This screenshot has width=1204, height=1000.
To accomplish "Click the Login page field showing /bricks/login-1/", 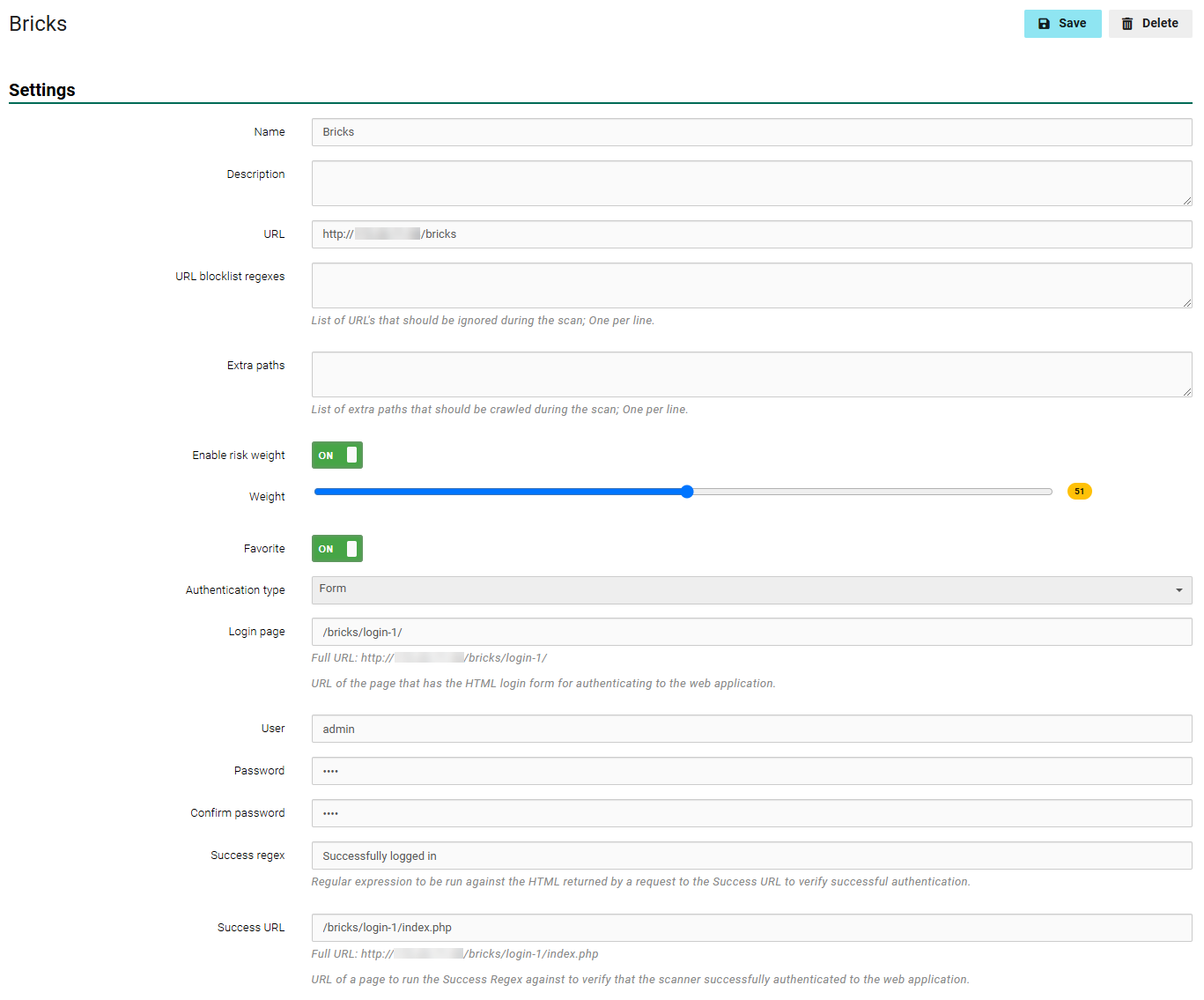I will (750, 632).
